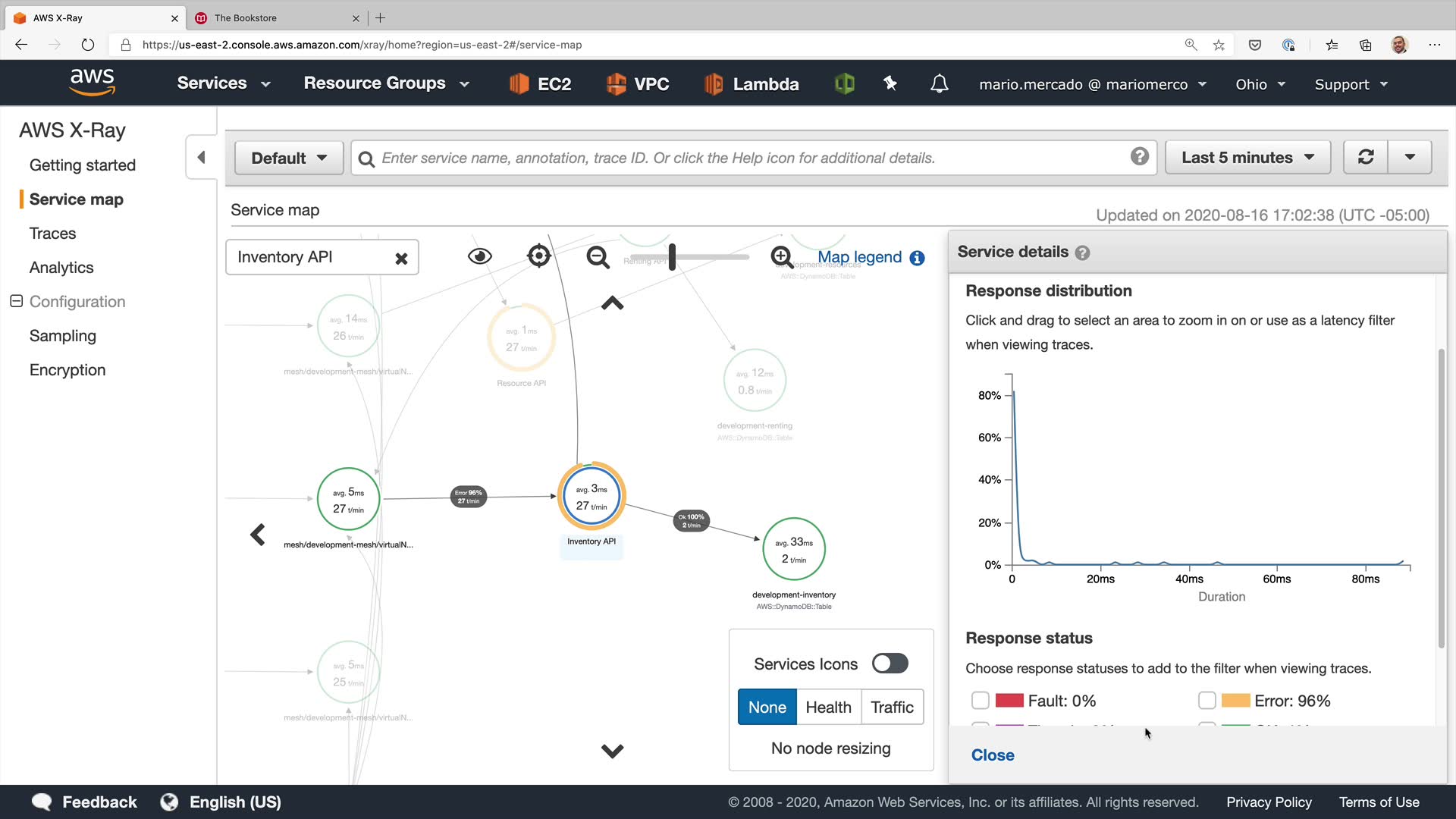Check the Fault: 0% checkbox
This screenshot has width=1456, height=819.
980,700
